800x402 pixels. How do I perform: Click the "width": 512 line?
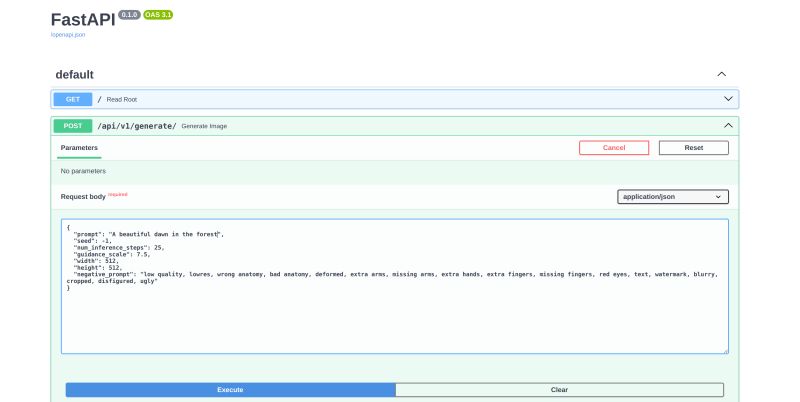pyautogui.click(x=96, y=261)
